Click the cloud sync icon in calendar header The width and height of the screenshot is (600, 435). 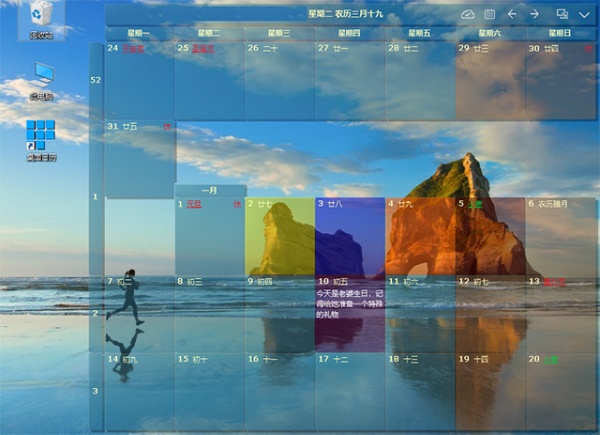click(x=468, y=15)
